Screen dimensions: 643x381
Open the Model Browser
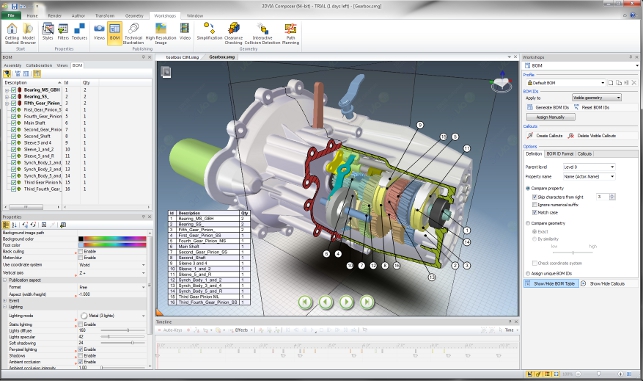click(28, 33)
